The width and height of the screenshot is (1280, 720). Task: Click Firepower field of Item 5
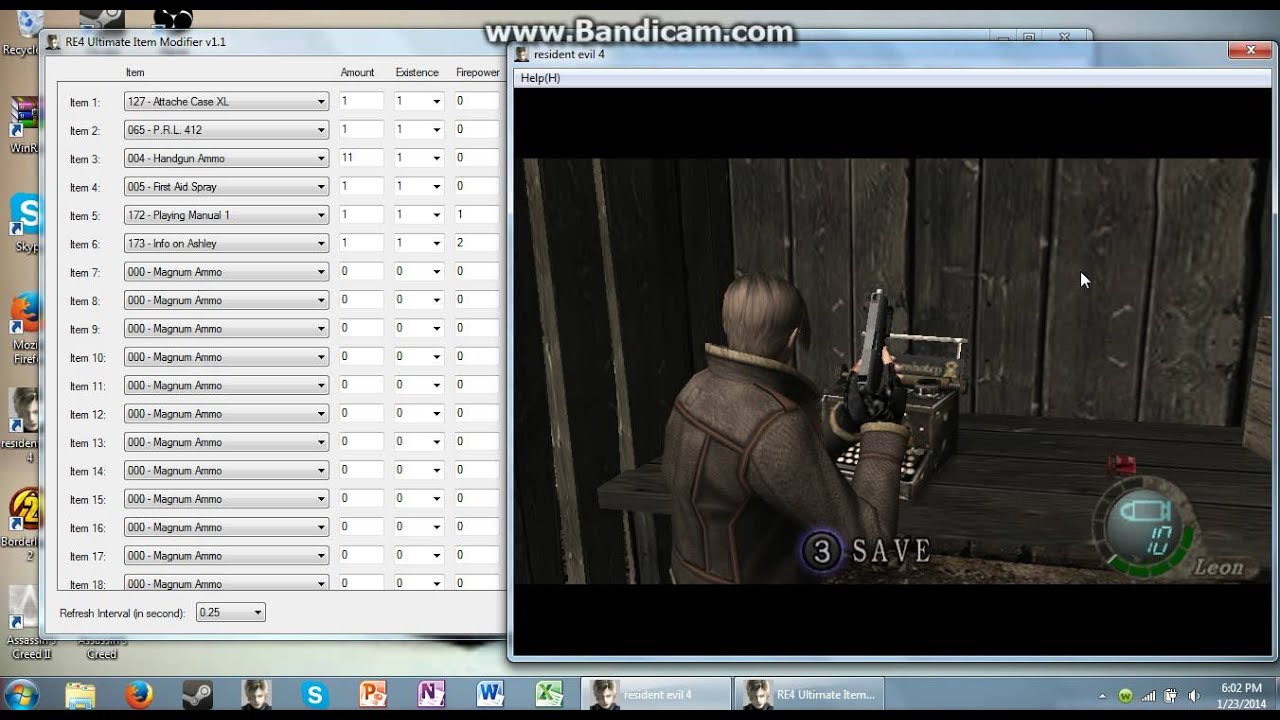tap(476, 215)
